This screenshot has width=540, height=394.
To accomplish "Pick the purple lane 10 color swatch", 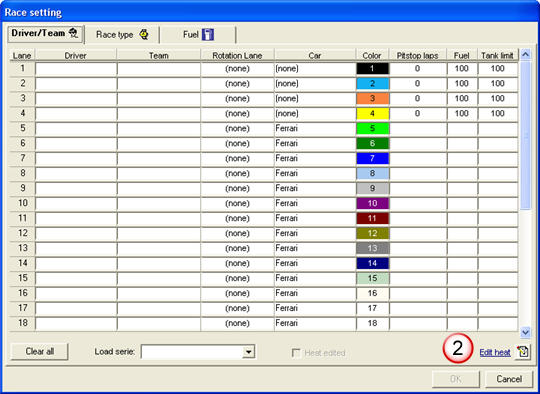I will [x=372, y=203].
